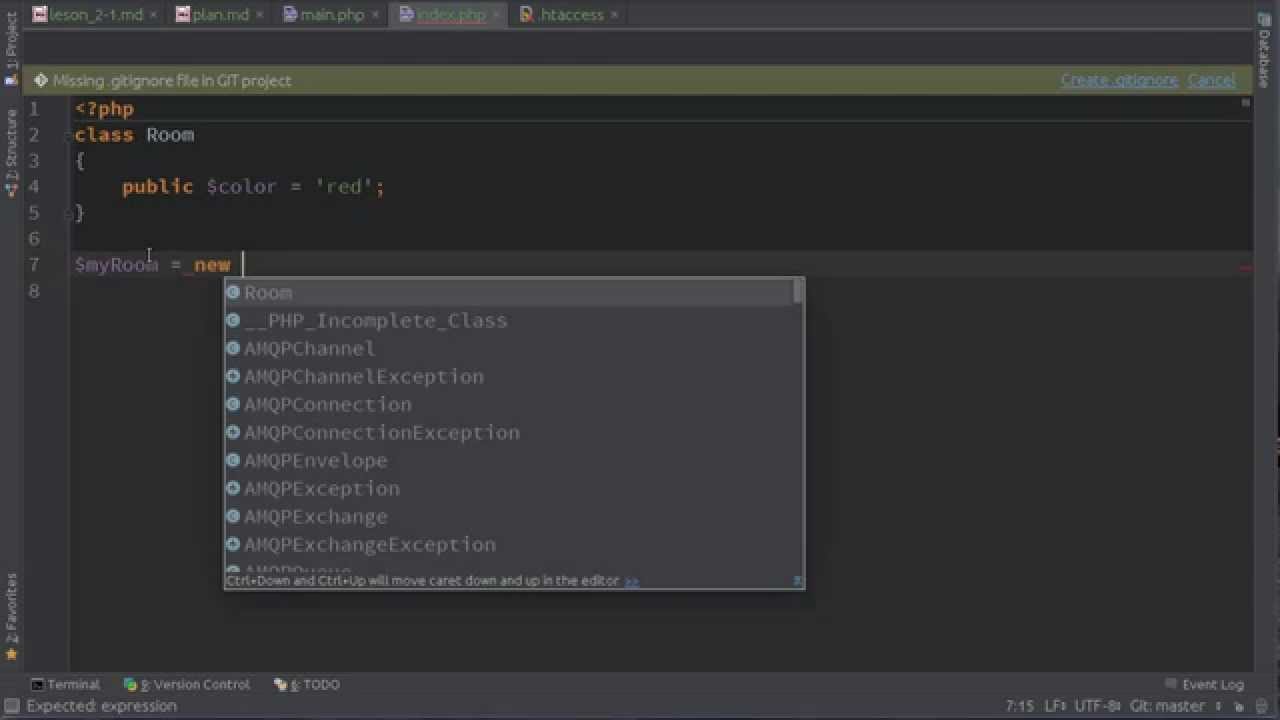Close the .htaccess tab

tap(614, 15)
